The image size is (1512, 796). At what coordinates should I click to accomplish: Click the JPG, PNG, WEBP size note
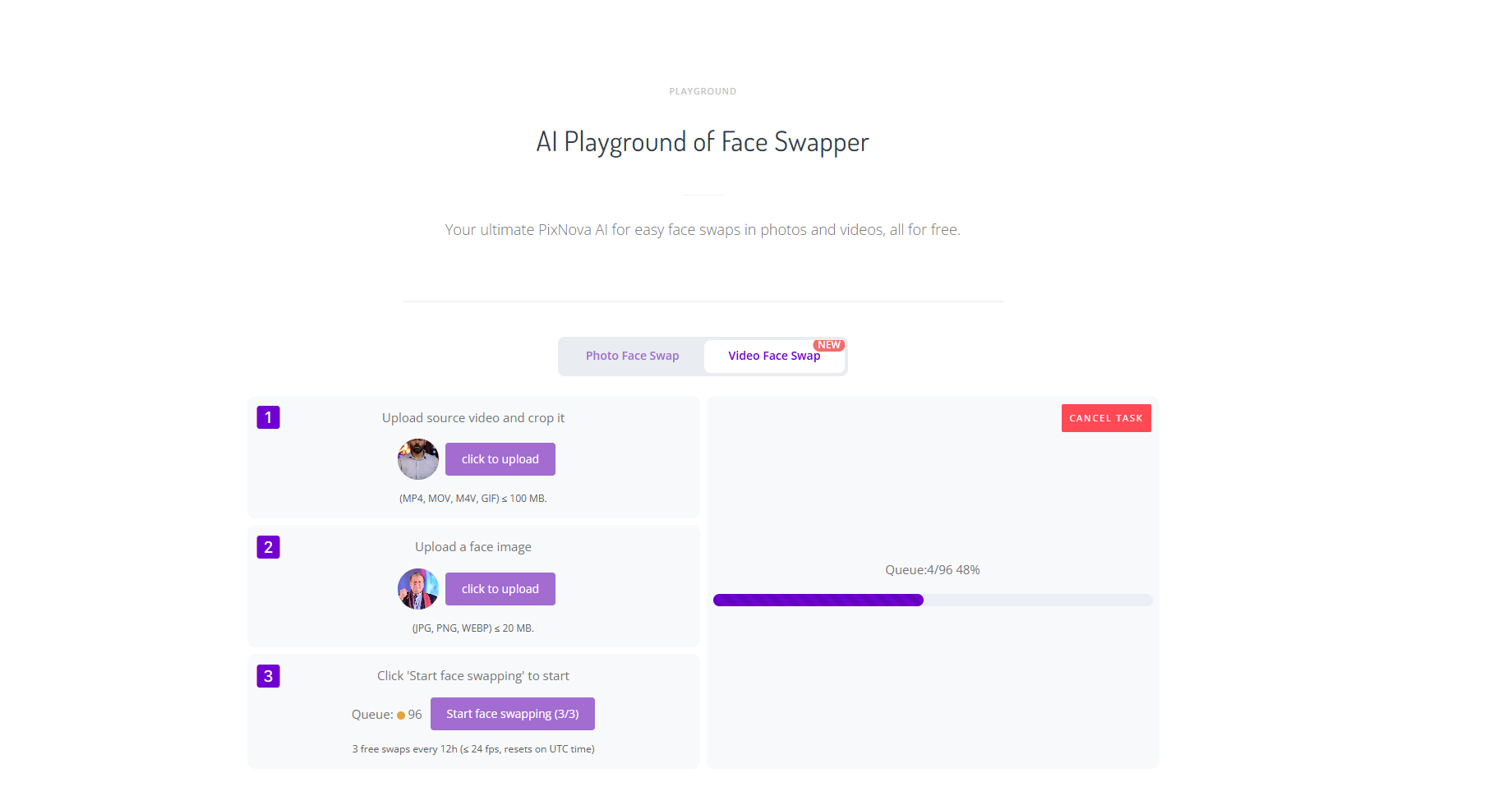point(472,628)
